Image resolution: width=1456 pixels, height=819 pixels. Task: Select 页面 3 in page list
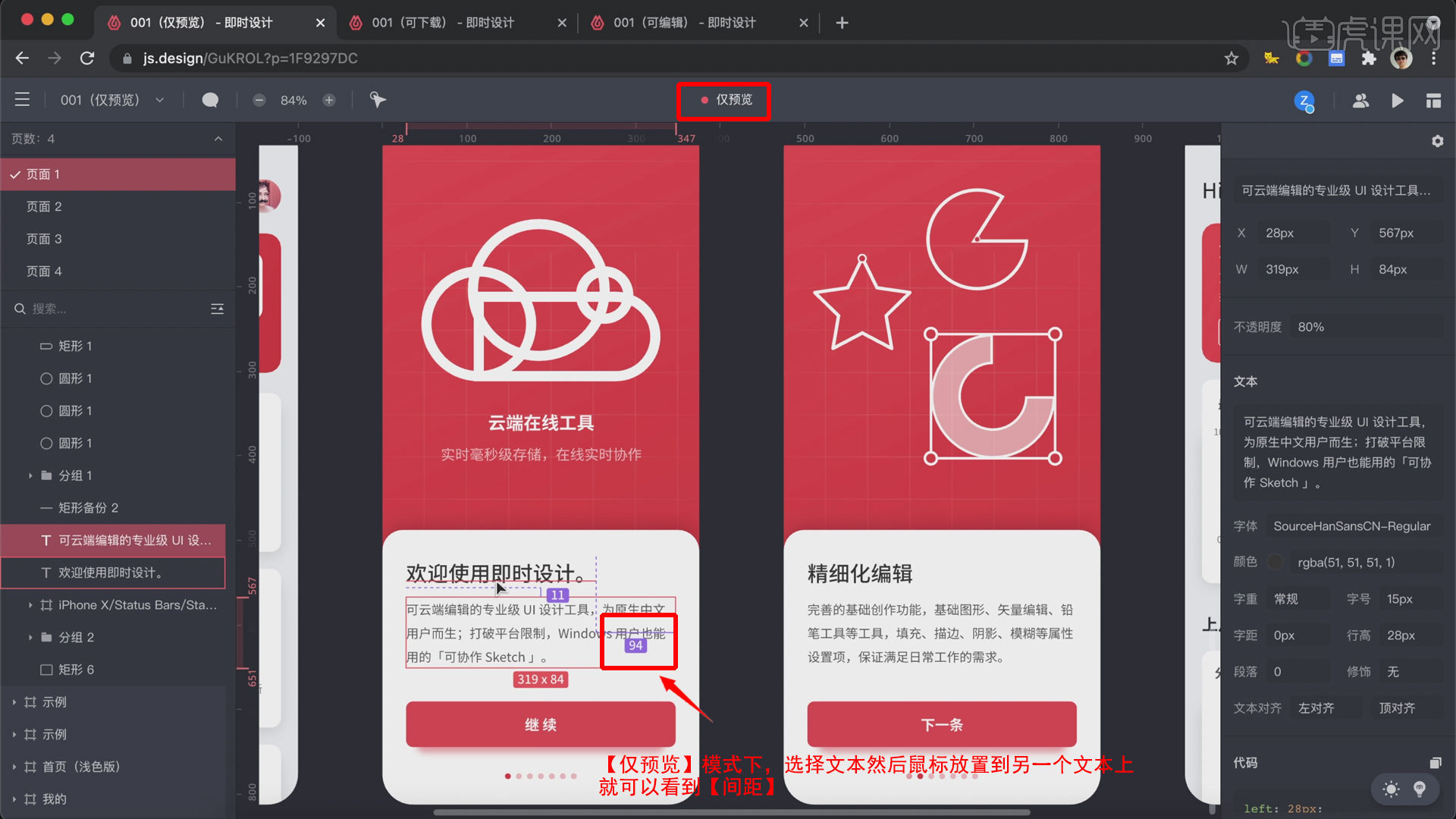point(118,239)
